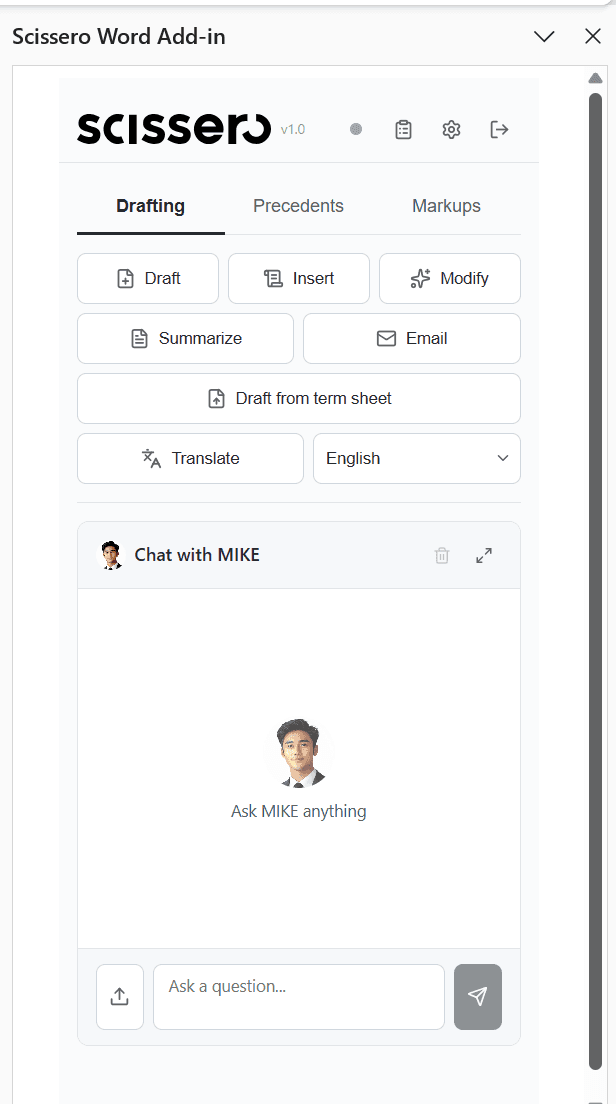The image size is (616, 1104).
Task: Close the Scissero Word Add-in pane
Action: click(593, 37)
